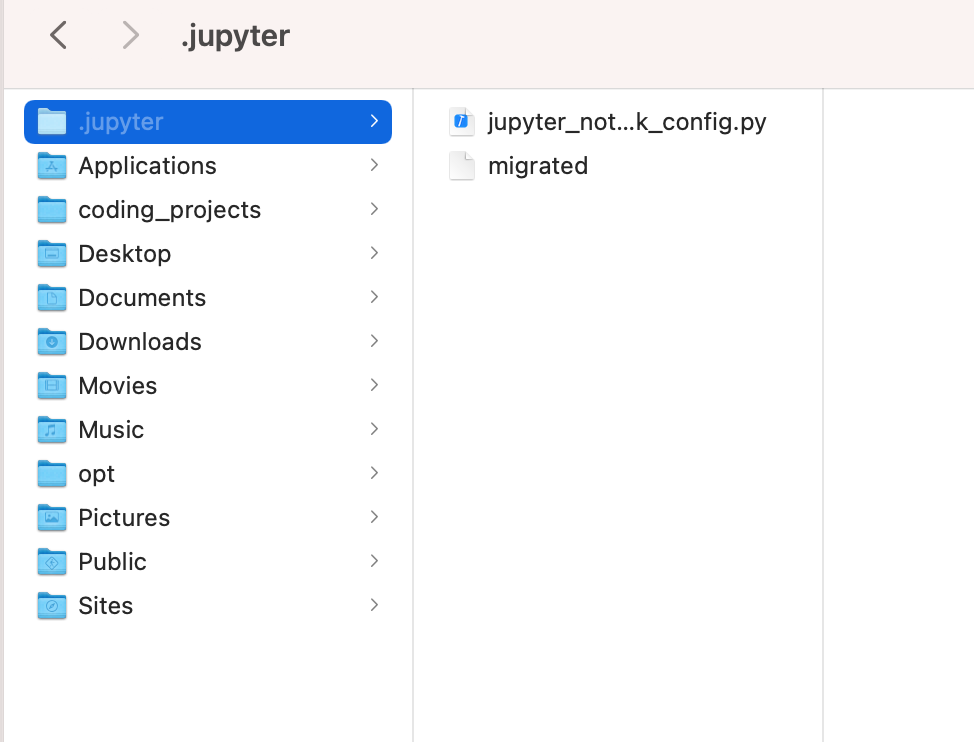
Task: Expand the Movies row chevron
Action: 374,386
